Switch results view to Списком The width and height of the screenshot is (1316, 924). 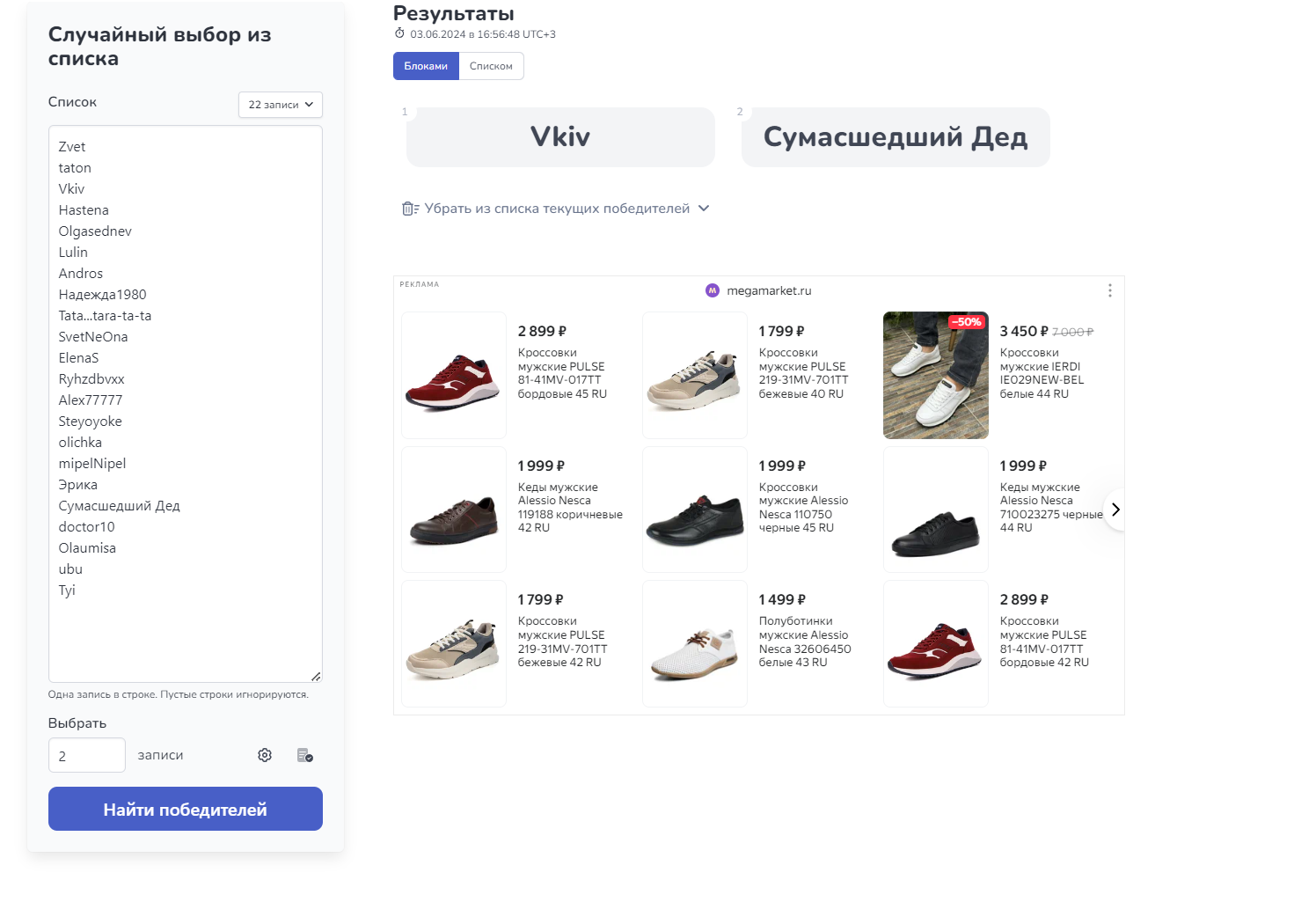coord(491,66)
